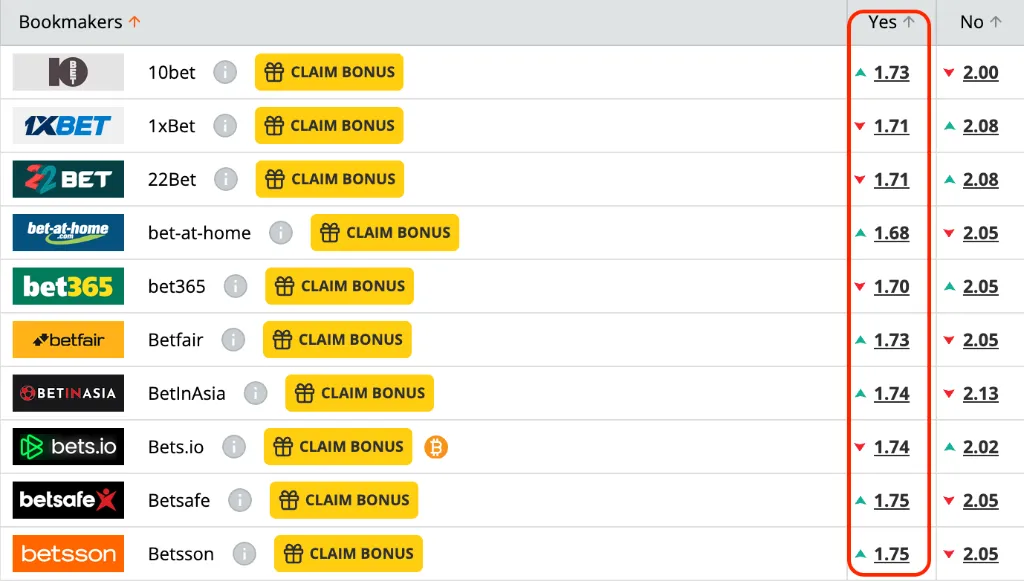Screen dimensions: 1024x581
Task: Open the info icon beside bet-at-home
Action: (x=281, y=233)
